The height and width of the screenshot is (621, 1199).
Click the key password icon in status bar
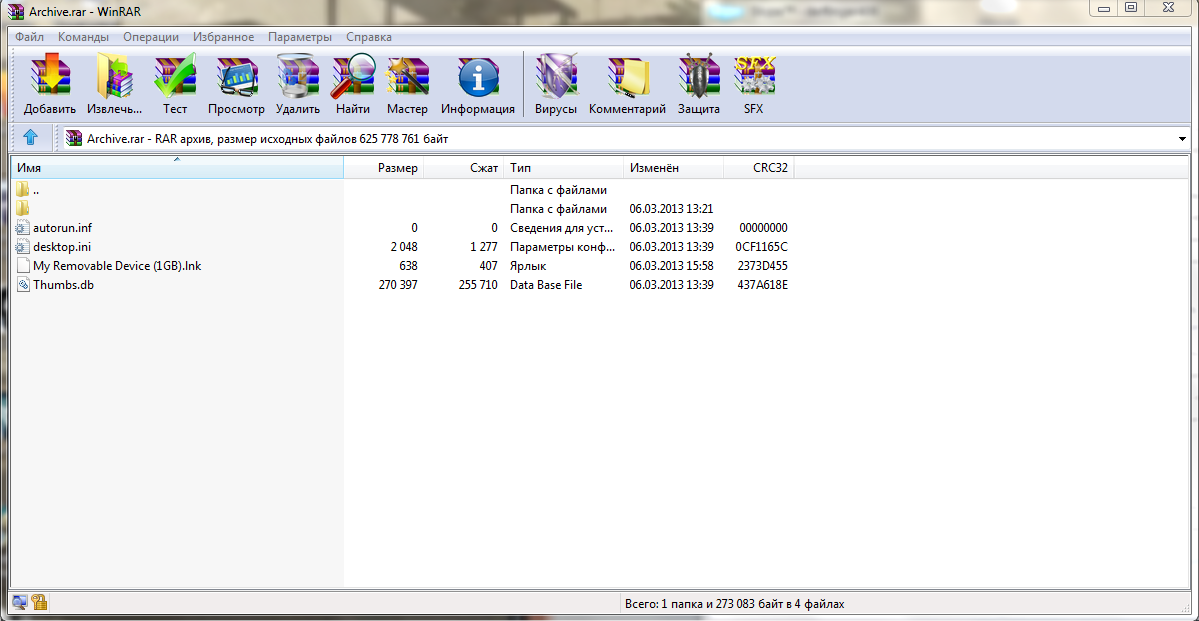39,603
